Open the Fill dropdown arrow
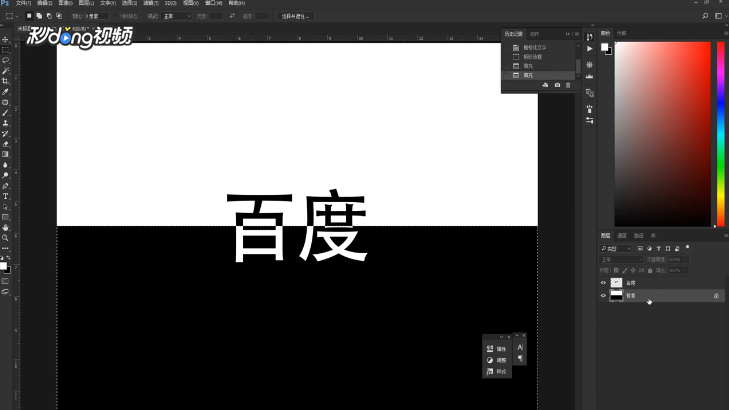This screenshot has height=410, width=729. click(x=686, y=270)
